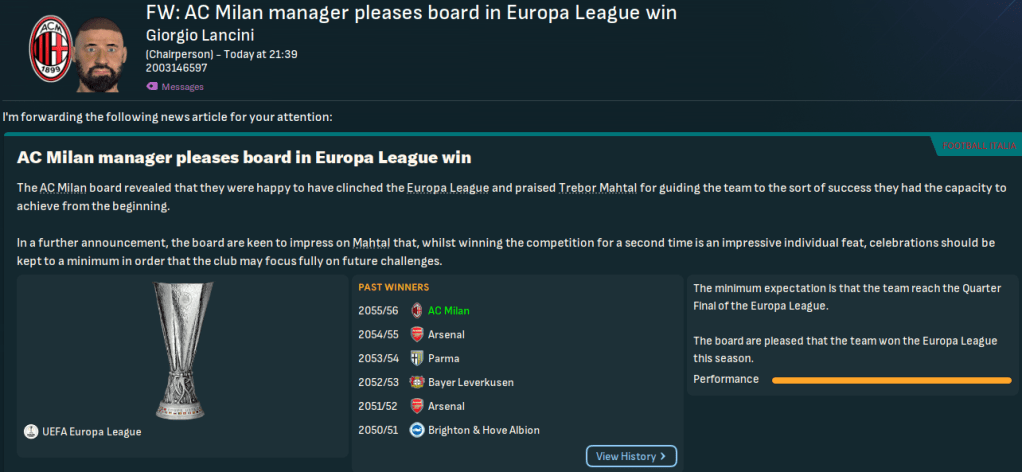Click the Europa League trophy image
Image resolution: width=1022 pixels, height=472 pixels.
coord(183,348)
